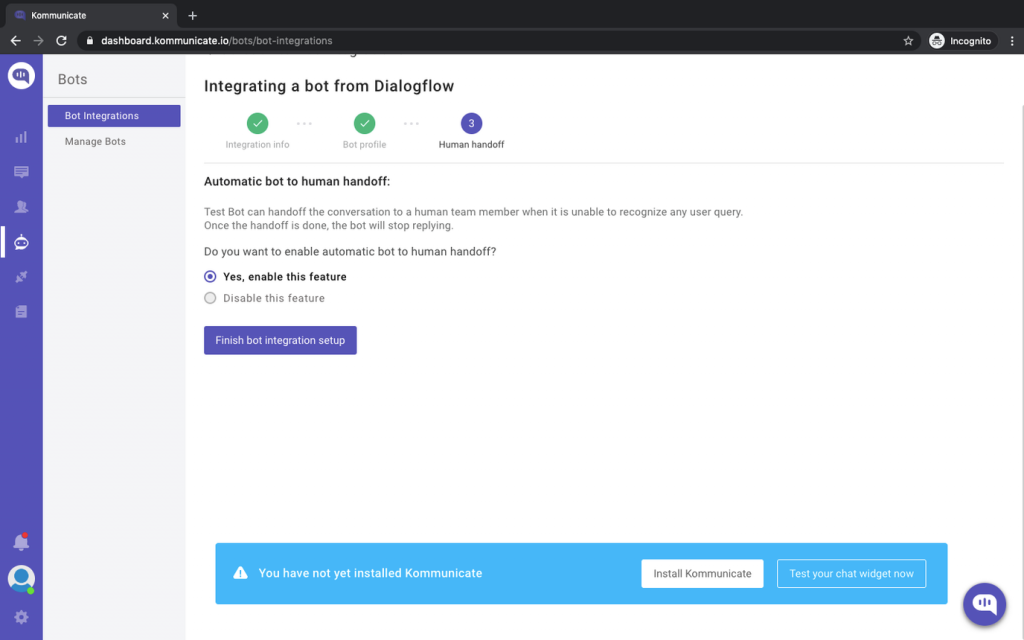Open the Users person icon in sidebar
The image size is (1024, 640).
coord(21,207)
